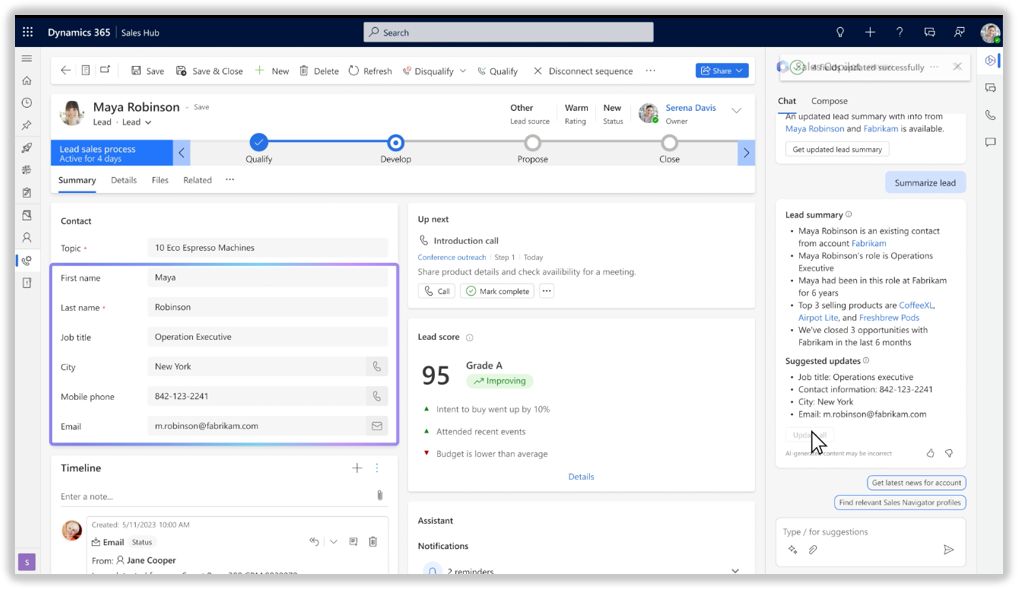Select the Close stage marker
This screenshot has height=589, width=1018.
coord(669,142)
